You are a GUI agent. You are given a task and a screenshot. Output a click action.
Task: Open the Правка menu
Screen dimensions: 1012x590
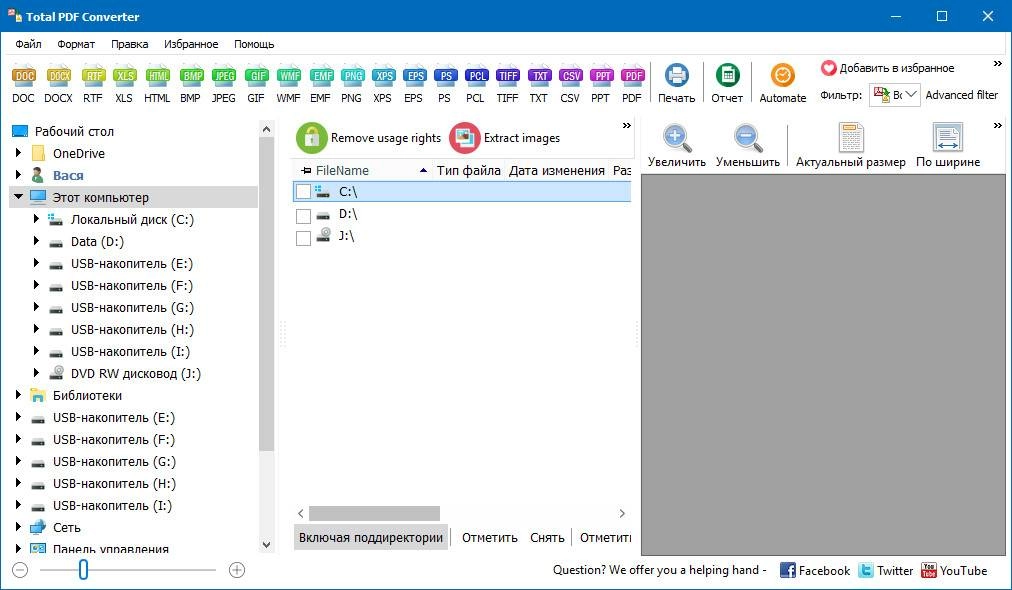(130, 44)
